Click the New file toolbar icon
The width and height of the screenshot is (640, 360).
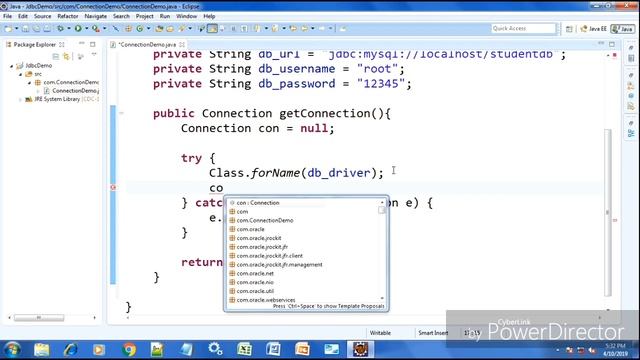[x=8, y=29]
